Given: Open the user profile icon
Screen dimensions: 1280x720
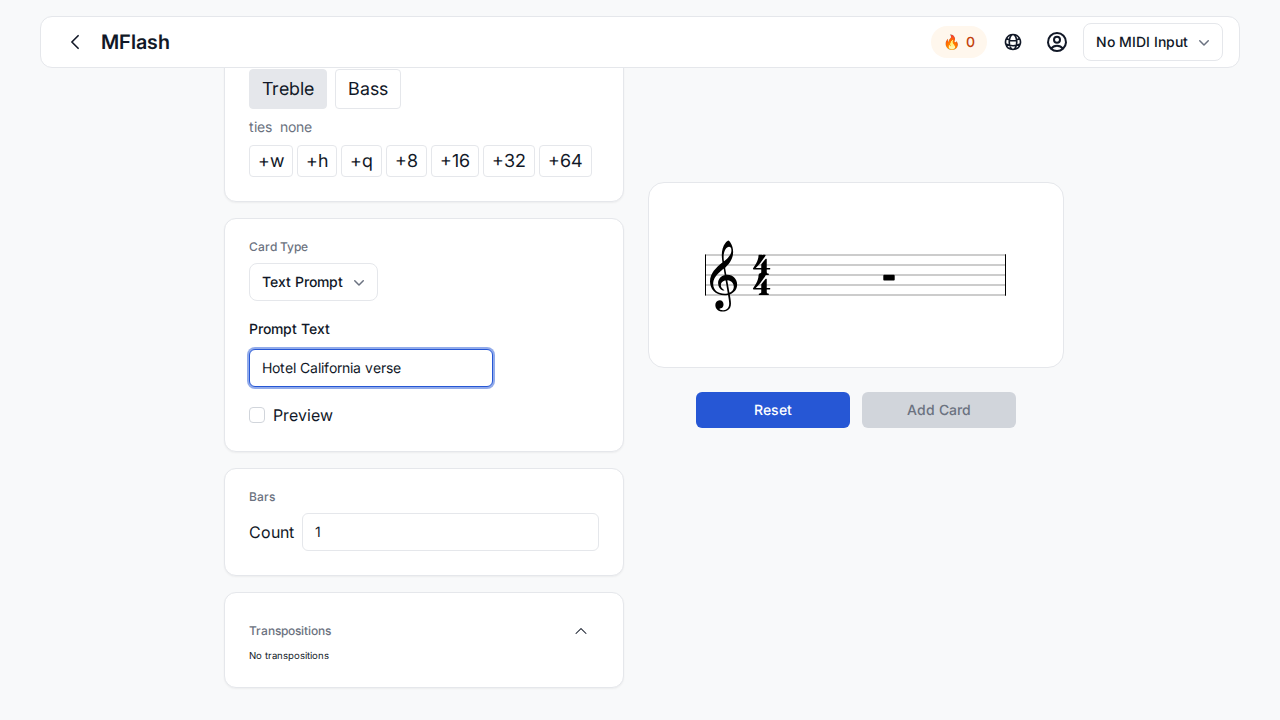Looking at the screenshot, I should coord(1057,42).
